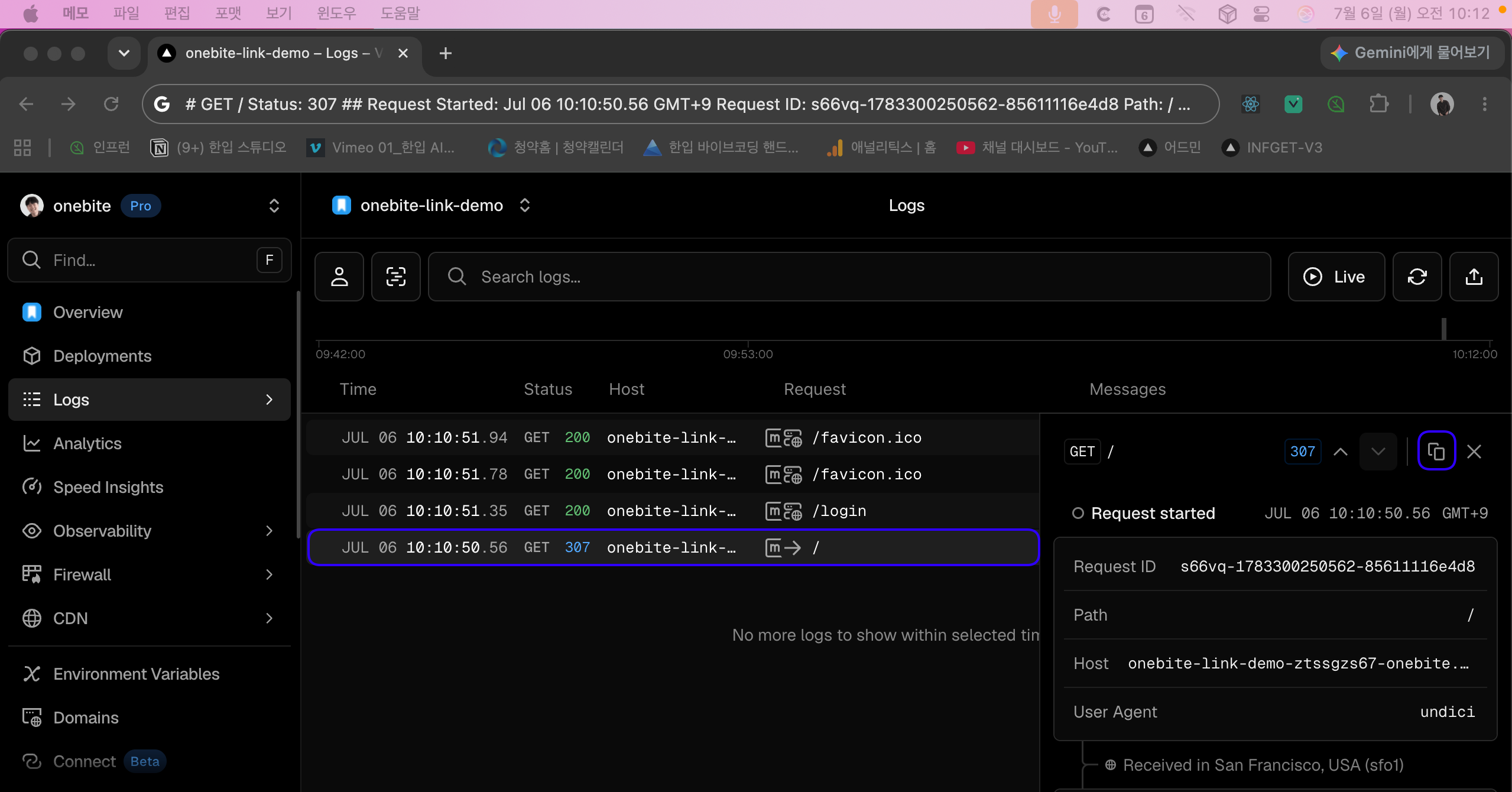Toggle Live log streaming

point(1336,277)
